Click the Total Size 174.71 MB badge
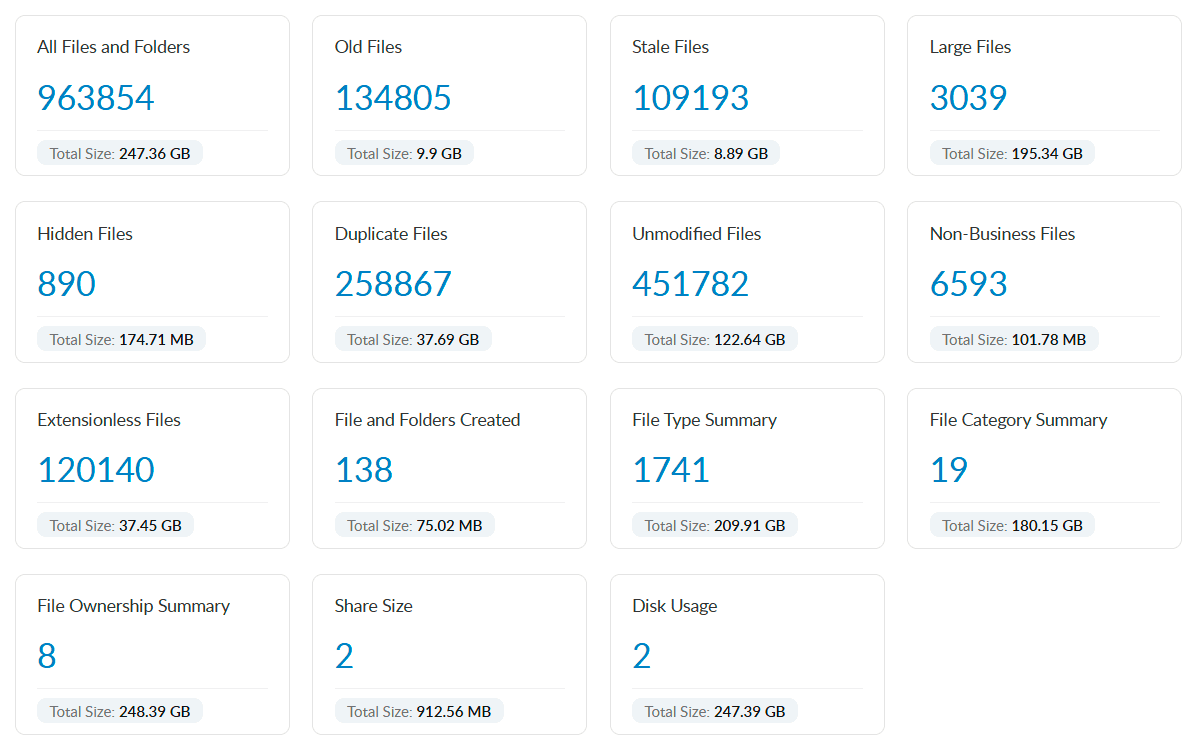Screen dimensions: 1201x751 [121, 339]
